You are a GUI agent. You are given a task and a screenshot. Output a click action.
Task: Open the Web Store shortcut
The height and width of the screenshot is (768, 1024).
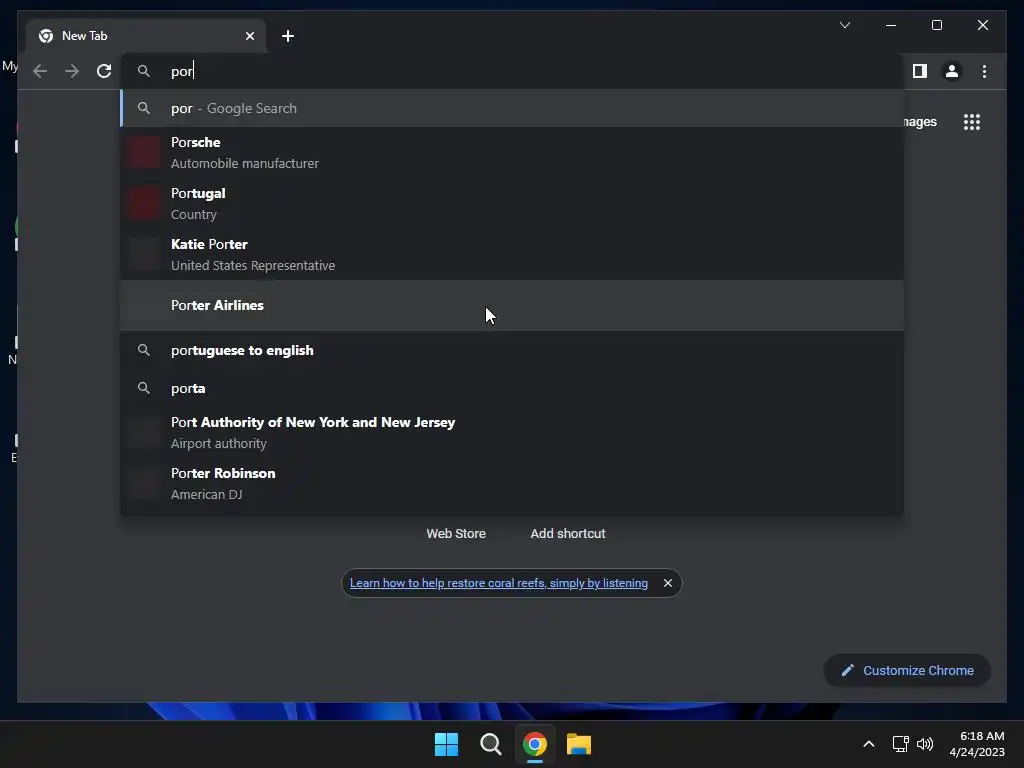[x=456, y=534]
